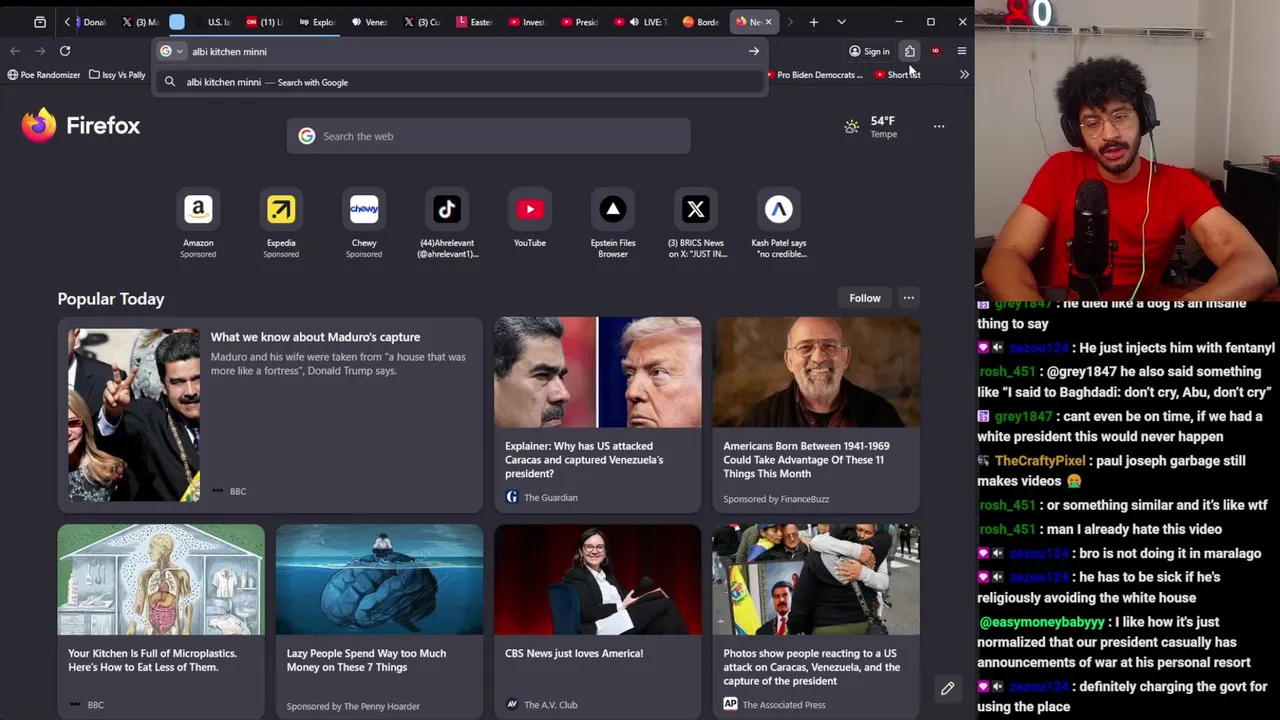Show more bookmarks with the overflow chevron
This screenshot has height=720, width=1280.
[x=963, y=74]
